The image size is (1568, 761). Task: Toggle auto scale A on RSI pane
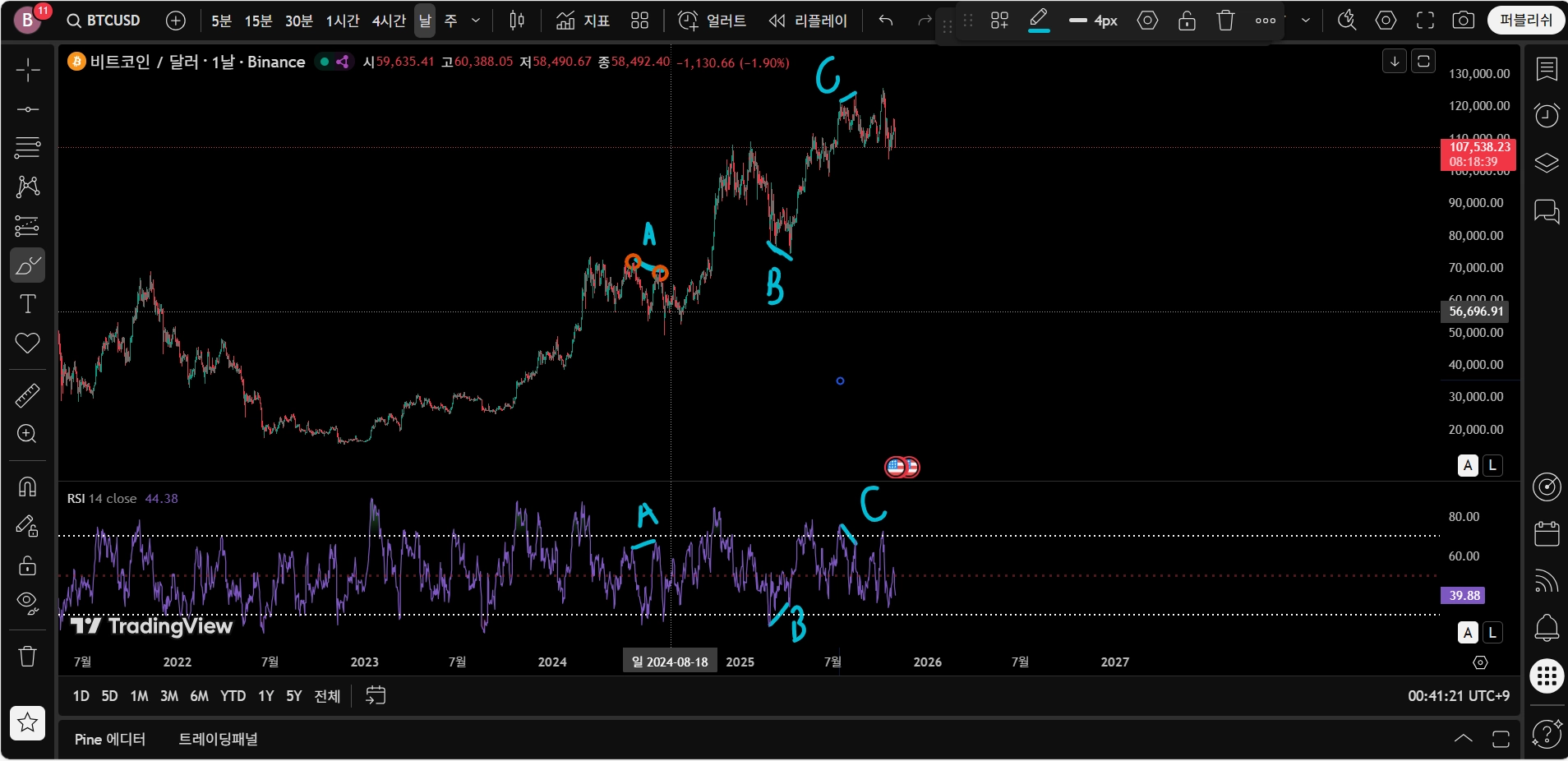tap(1468, 632)
